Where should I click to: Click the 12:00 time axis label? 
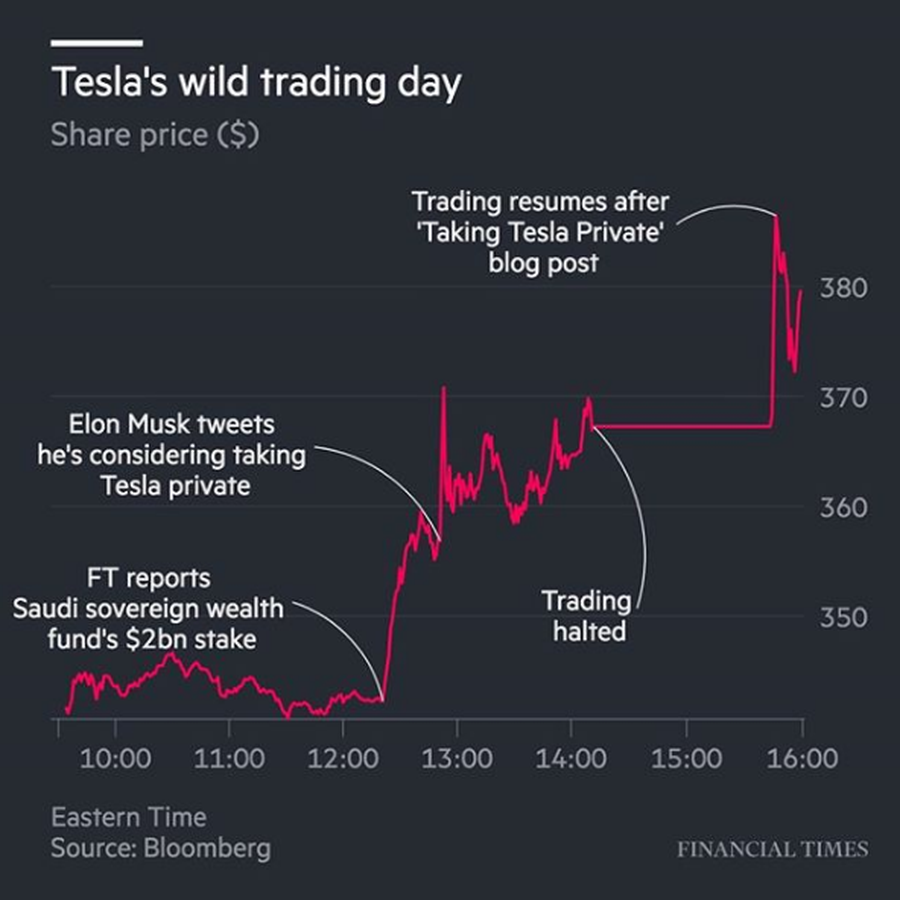[x=343, y=758]
